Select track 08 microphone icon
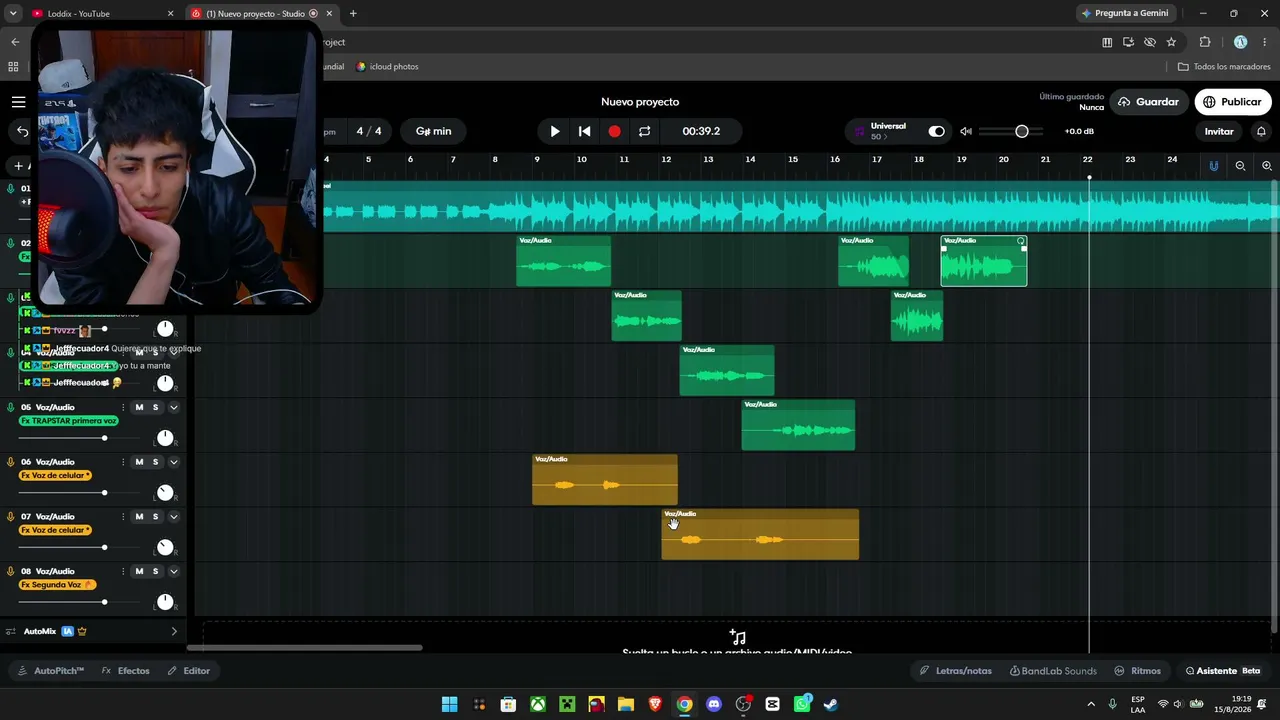The width and height of the screenshot is (1280, 720). (x=11, y=571)
